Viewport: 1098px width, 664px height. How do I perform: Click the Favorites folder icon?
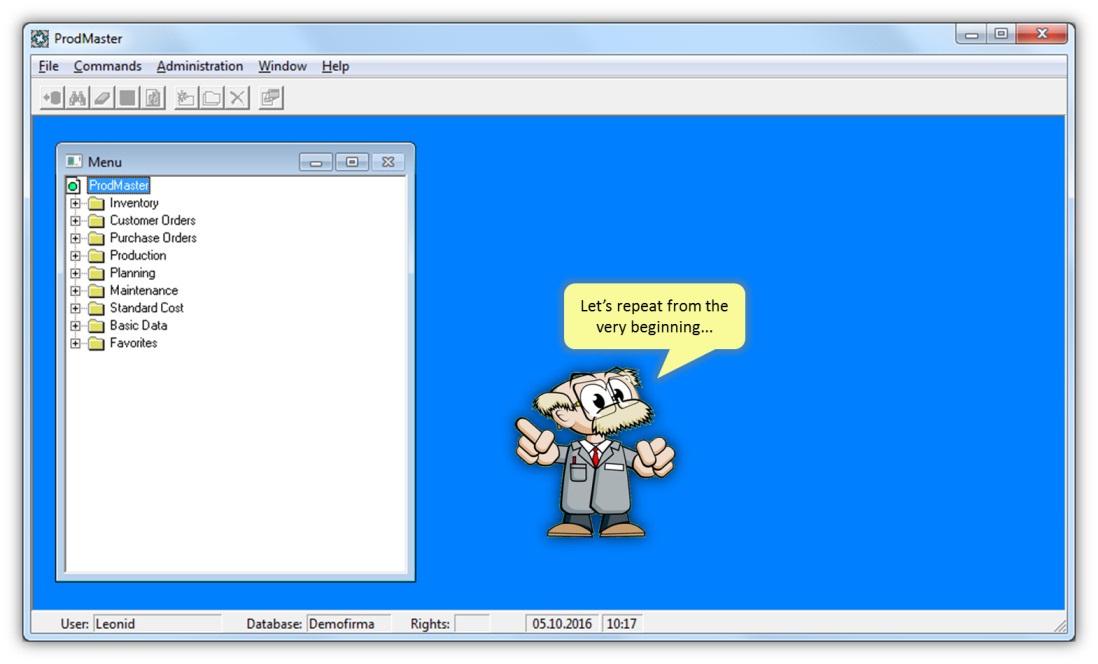(x=97, y=343)
